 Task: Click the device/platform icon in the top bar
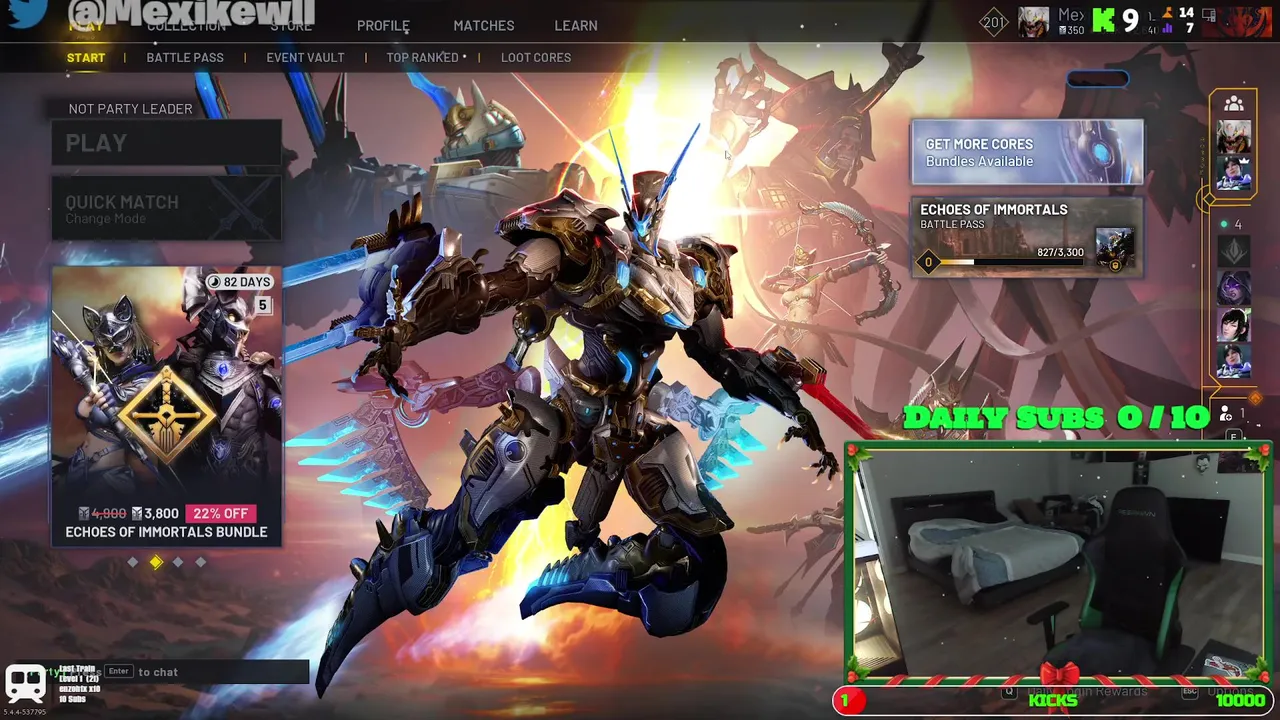1209,15
